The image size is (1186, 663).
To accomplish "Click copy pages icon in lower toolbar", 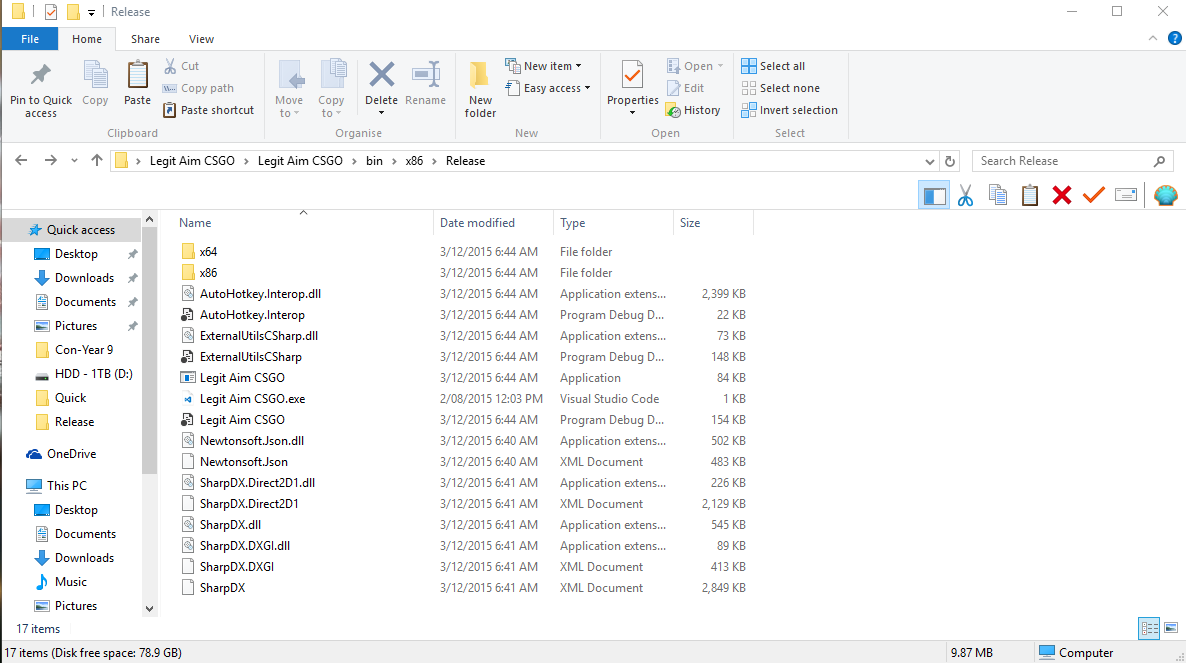I will 998,196.
